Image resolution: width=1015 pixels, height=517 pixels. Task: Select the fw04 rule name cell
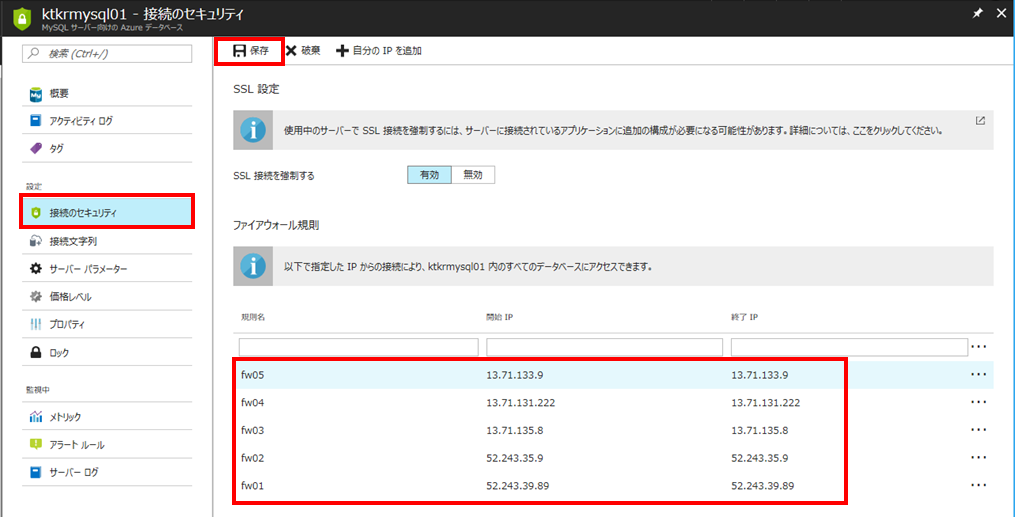click(252, 402)
